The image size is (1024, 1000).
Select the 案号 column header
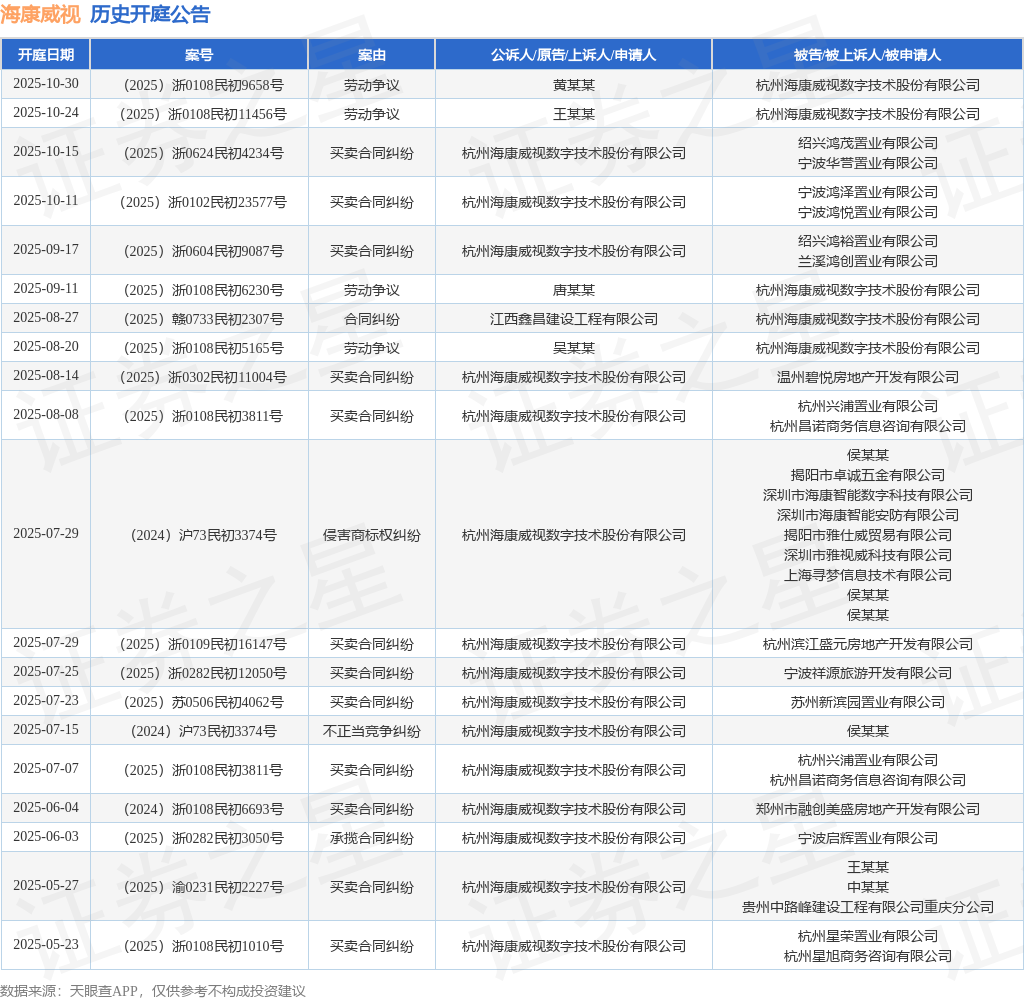tap(199, 55)
